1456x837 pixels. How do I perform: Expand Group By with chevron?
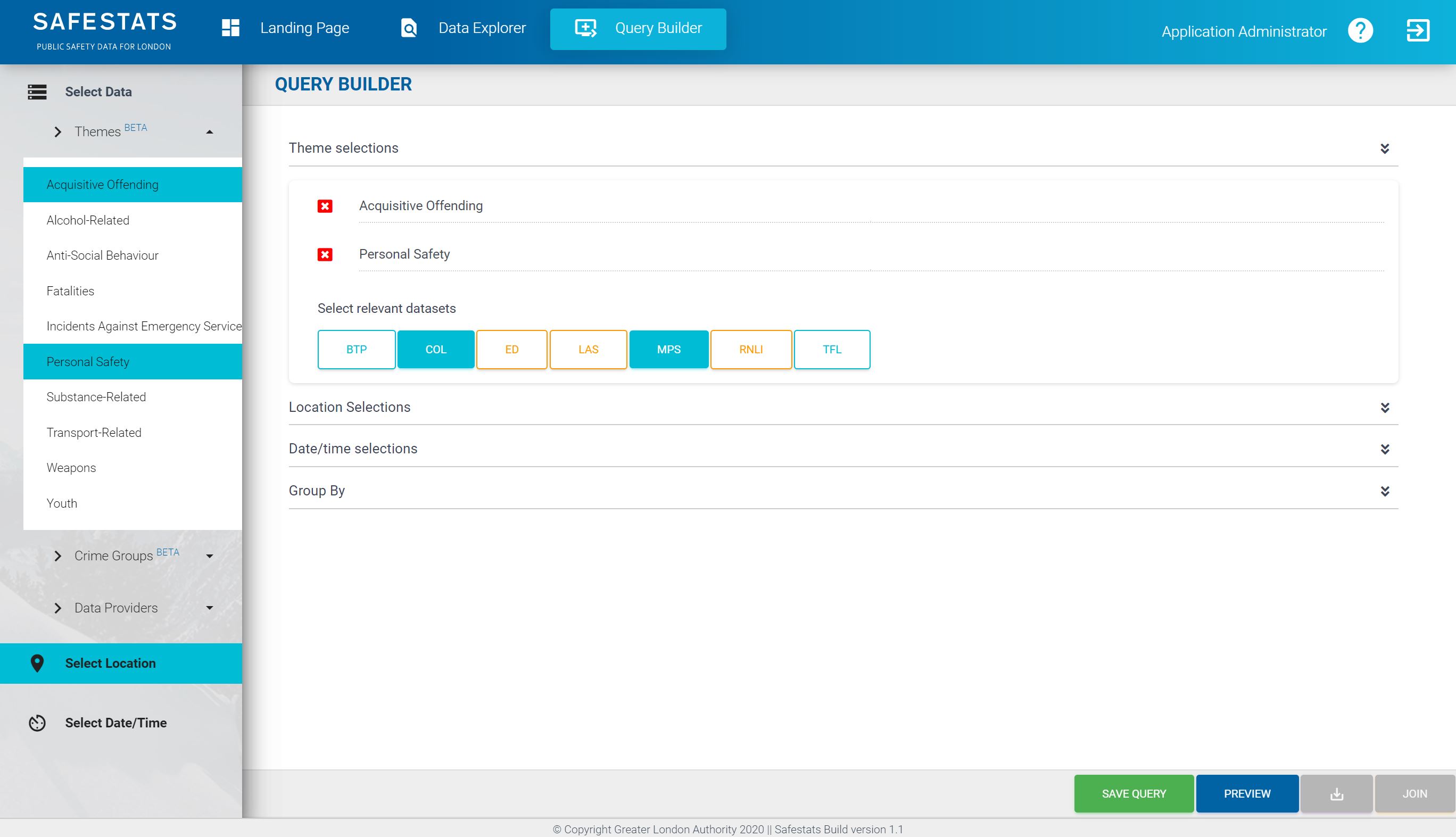click(x=1385, y=491)
